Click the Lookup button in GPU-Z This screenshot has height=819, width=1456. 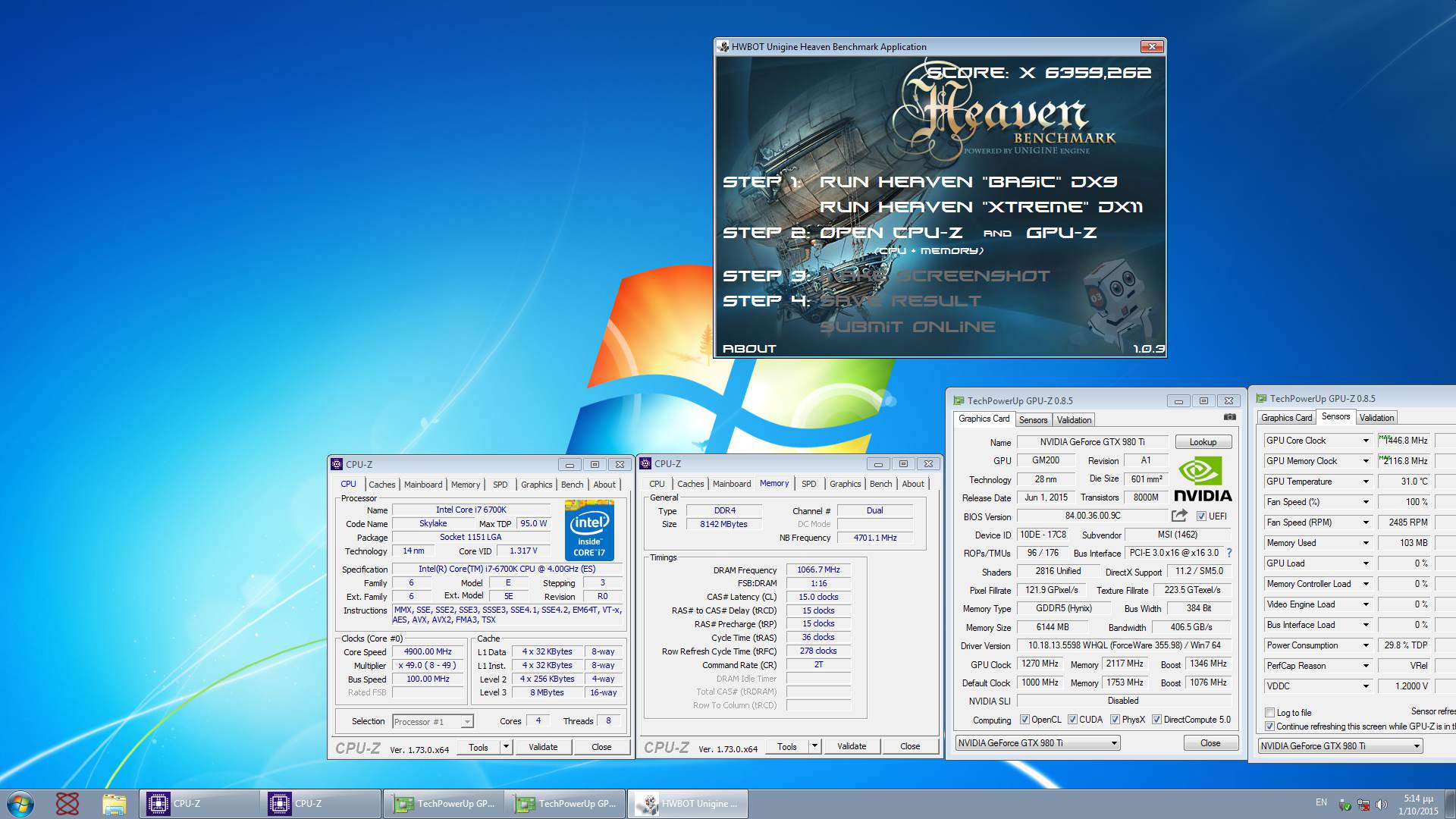click(1203, 442)
